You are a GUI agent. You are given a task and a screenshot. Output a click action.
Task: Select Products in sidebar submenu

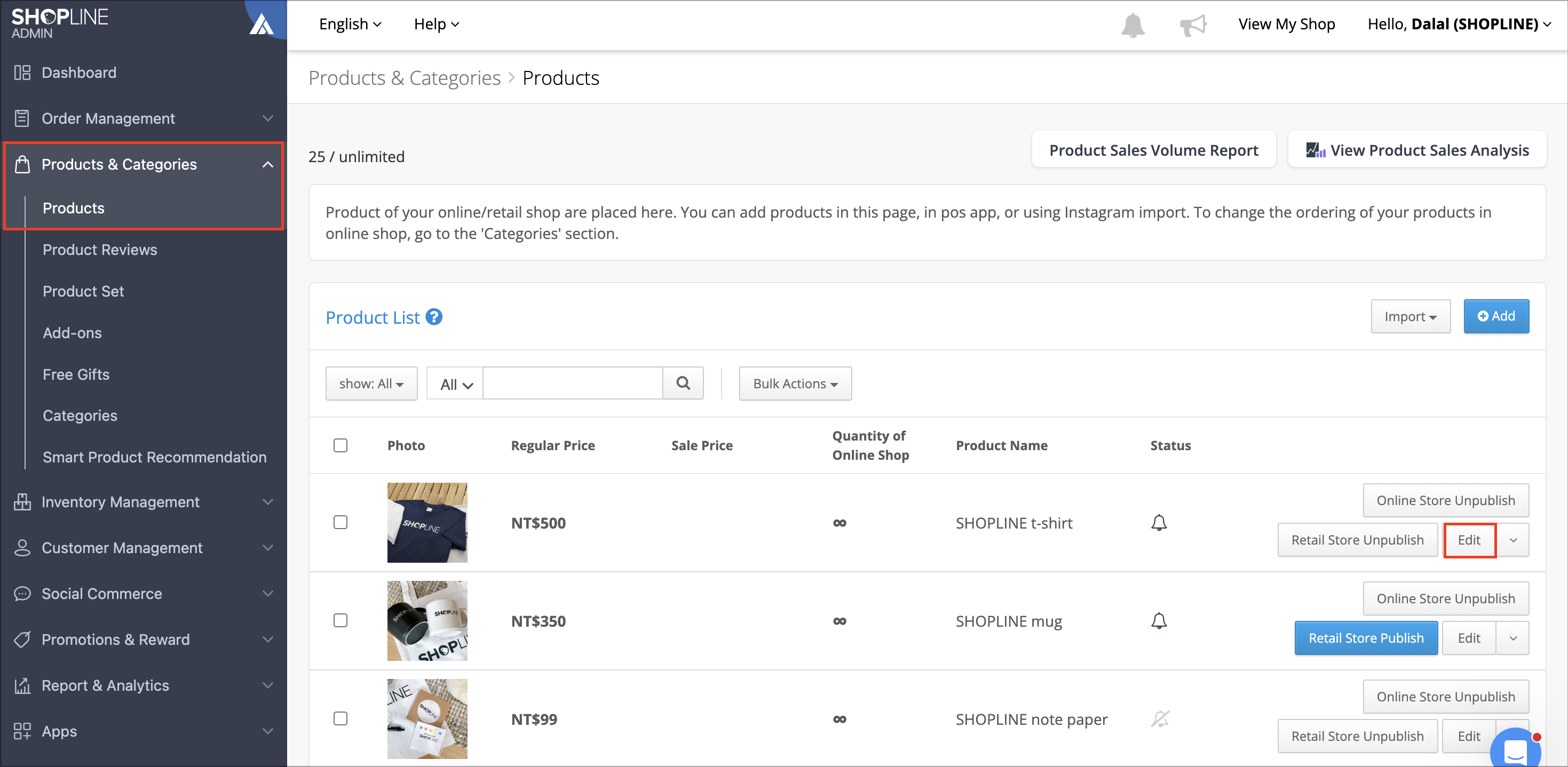(x=74, y=208)
